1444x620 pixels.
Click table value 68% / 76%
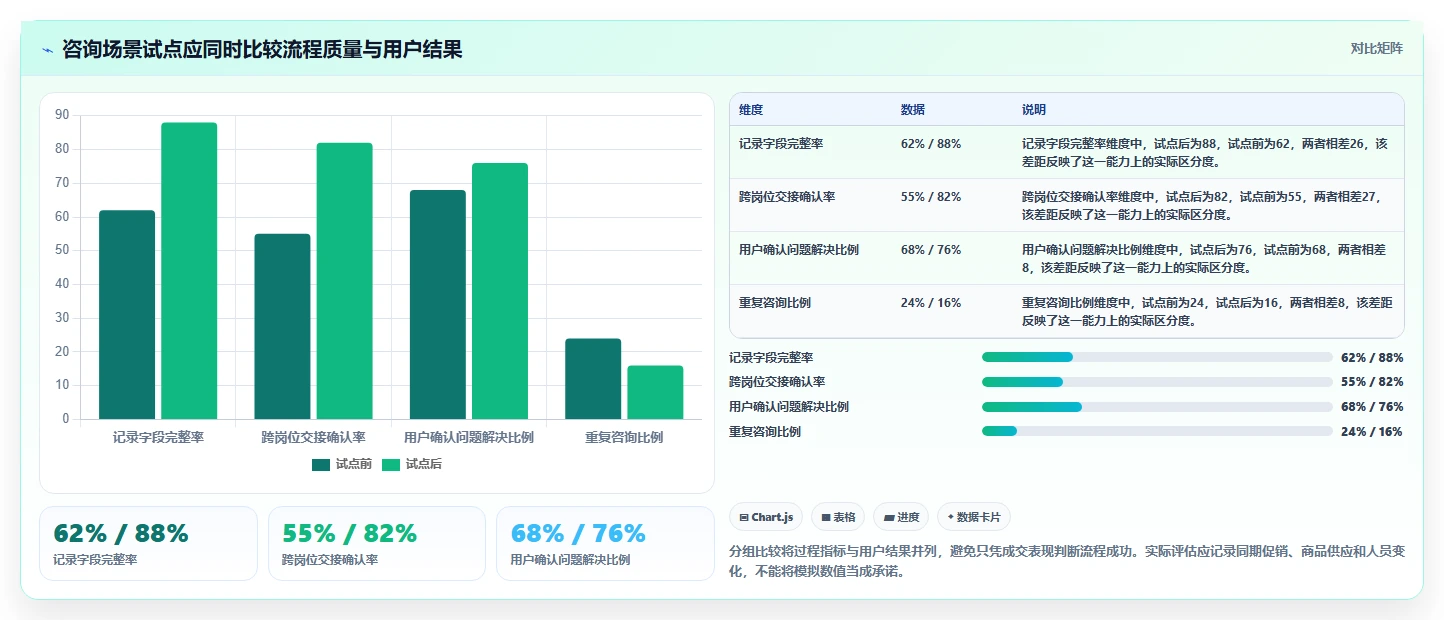click(x=931, y=250)
